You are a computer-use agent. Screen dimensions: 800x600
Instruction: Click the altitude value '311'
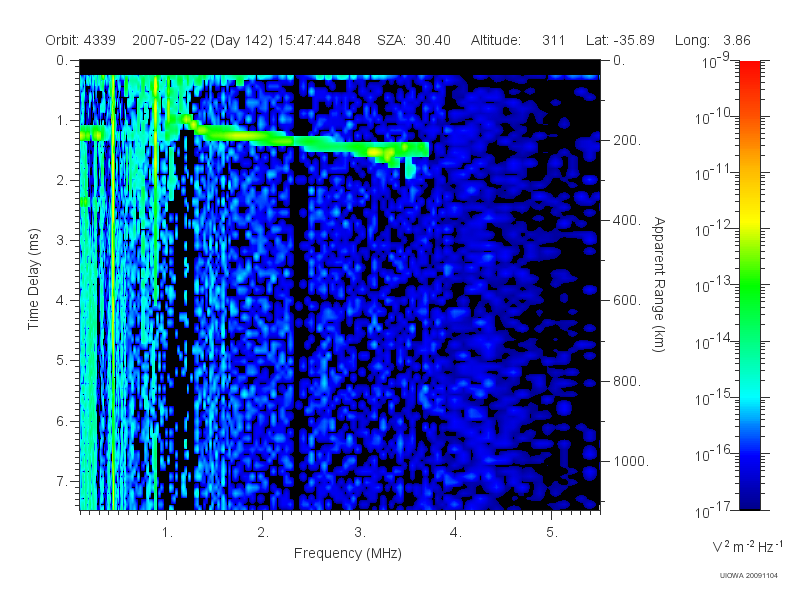click(x=554, y=40)
